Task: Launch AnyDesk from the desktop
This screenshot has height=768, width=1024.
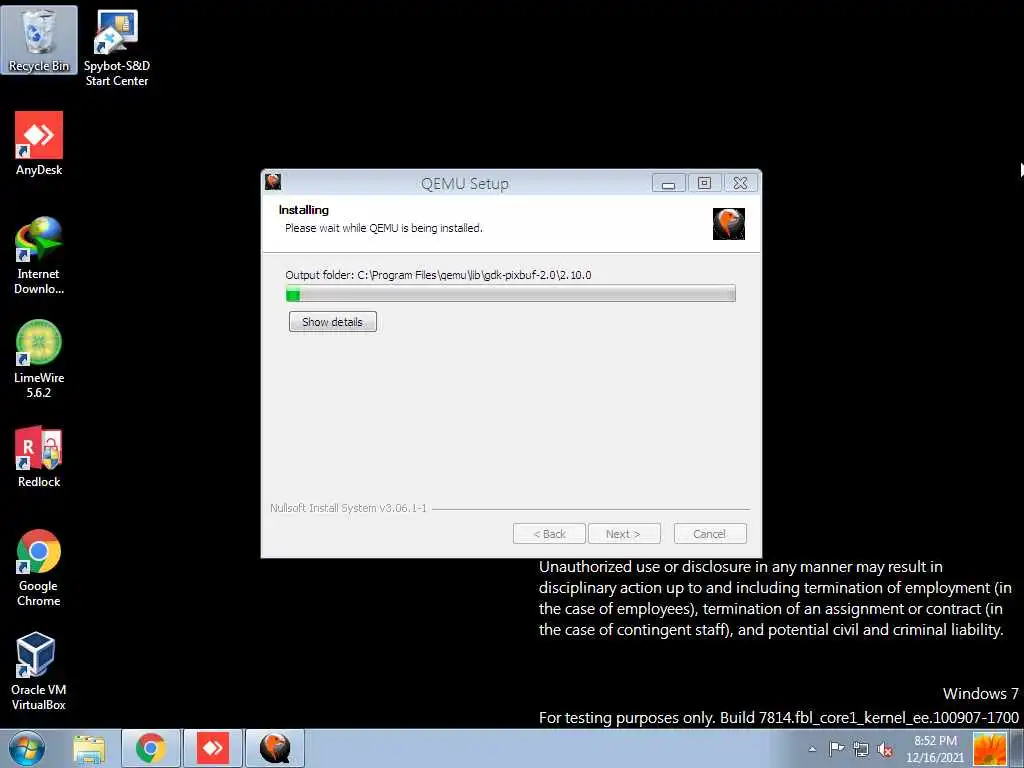Action: click(39, 144)
